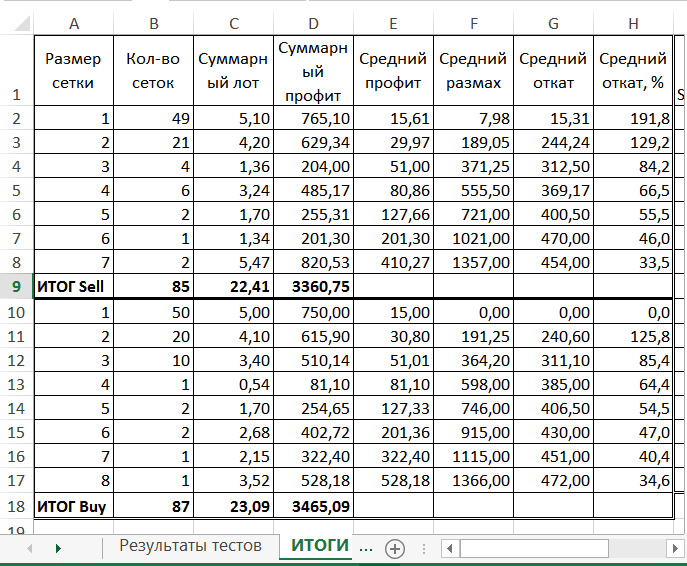The width and height of the screenshot is (687, 566).
Task: Click cell with value 22,41
Action: pyautogui.click(x=234, y=287)
